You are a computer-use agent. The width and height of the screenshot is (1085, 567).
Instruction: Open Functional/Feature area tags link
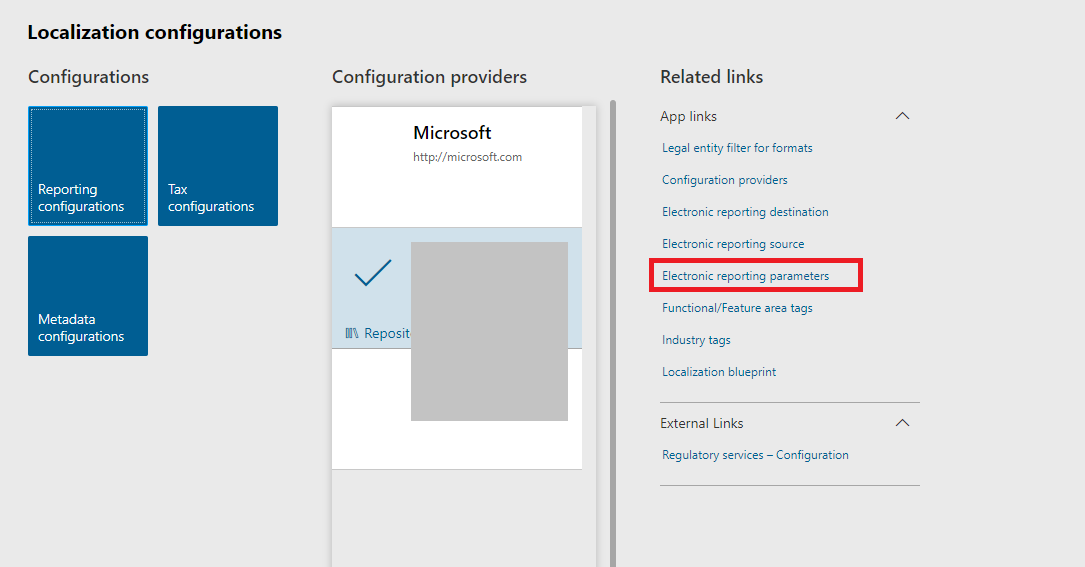pyautogui.click(x=737, y=308)
